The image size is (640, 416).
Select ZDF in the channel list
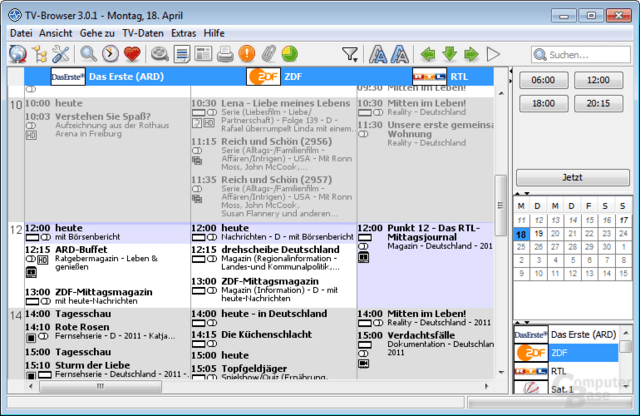(566, 353)
